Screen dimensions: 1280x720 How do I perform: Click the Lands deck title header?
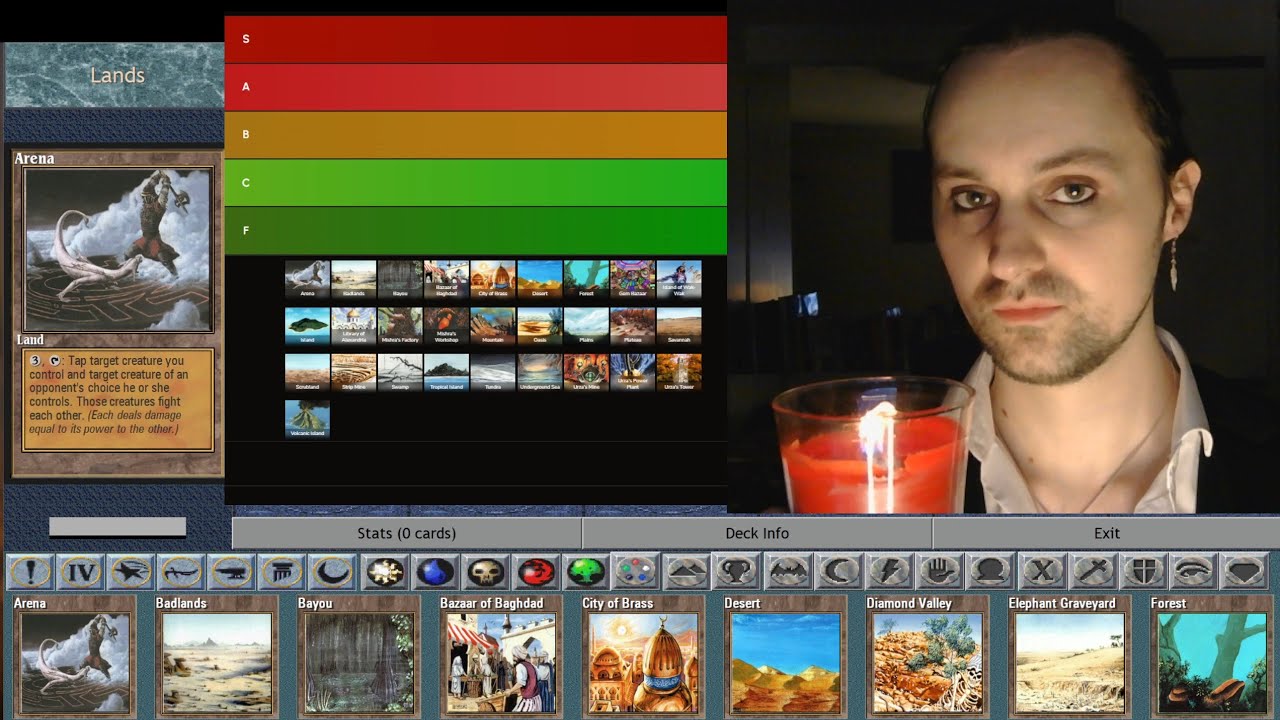point(117,75)
